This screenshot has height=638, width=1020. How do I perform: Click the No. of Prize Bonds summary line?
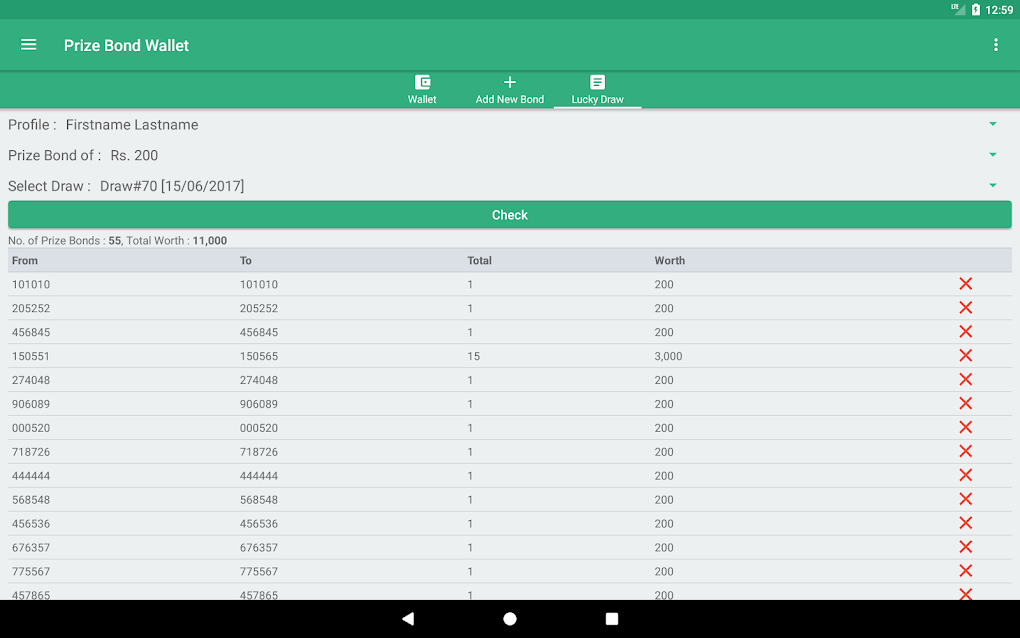(x=117, y=240)
